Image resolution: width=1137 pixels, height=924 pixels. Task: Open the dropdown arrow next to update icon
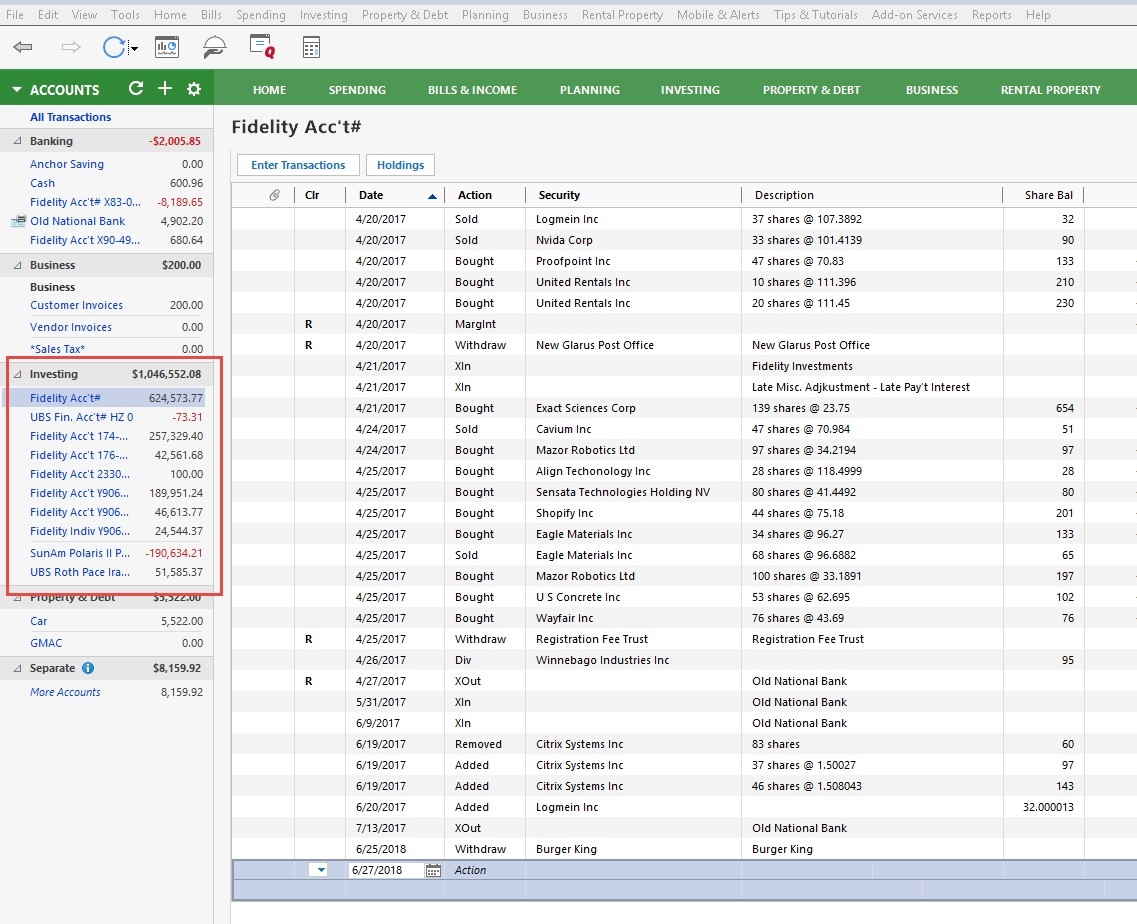pos(134,49)
